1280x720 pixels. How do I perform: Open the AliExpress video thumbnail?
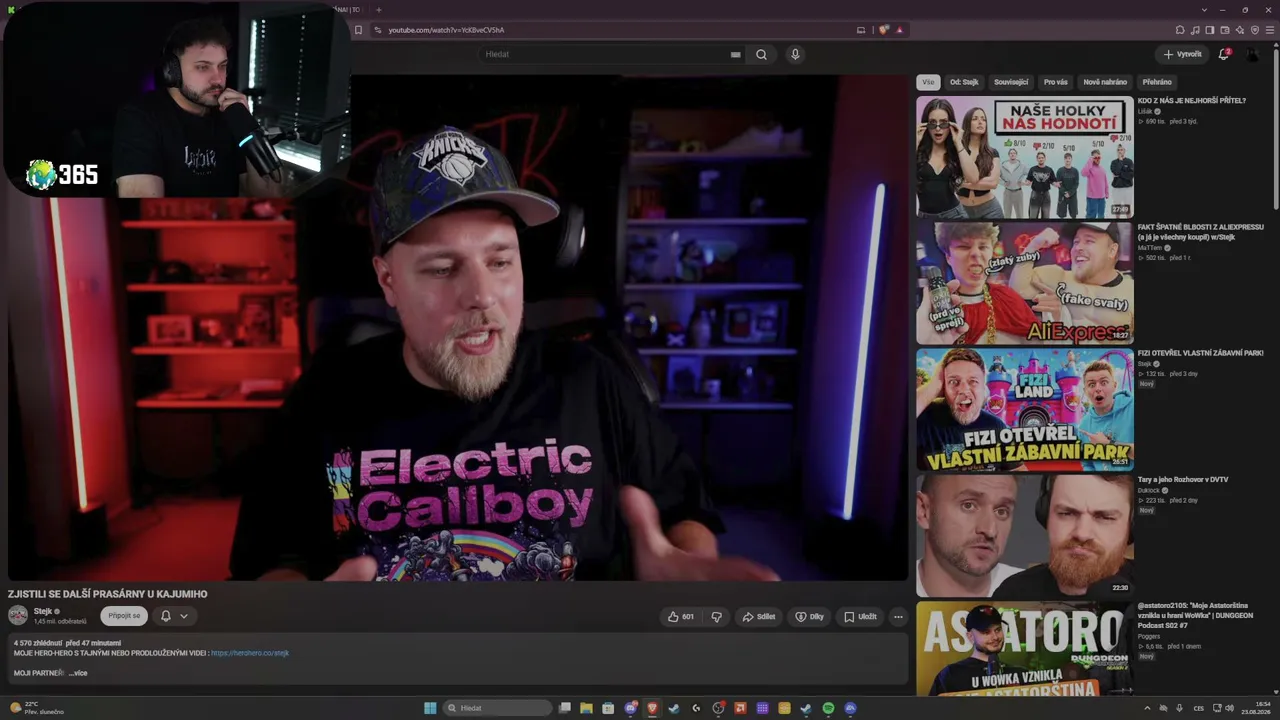pos(1025,283)
